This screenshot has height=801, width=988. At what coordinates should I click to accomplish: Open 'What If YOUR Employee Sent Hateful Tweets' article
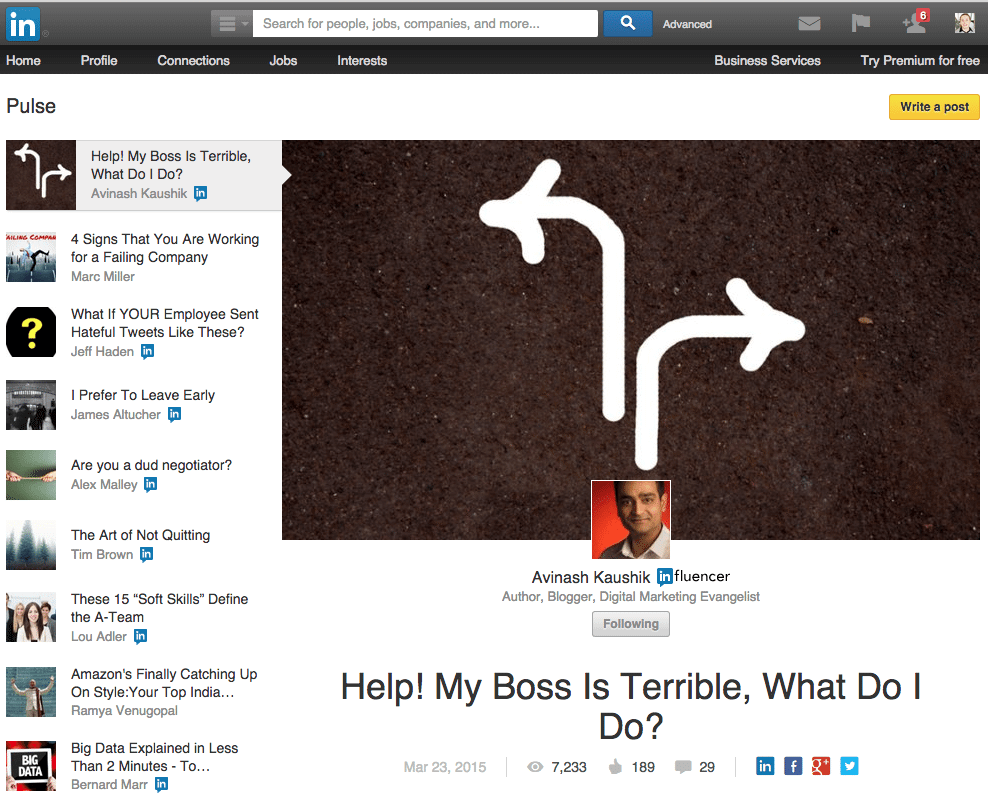click(164, 323)
